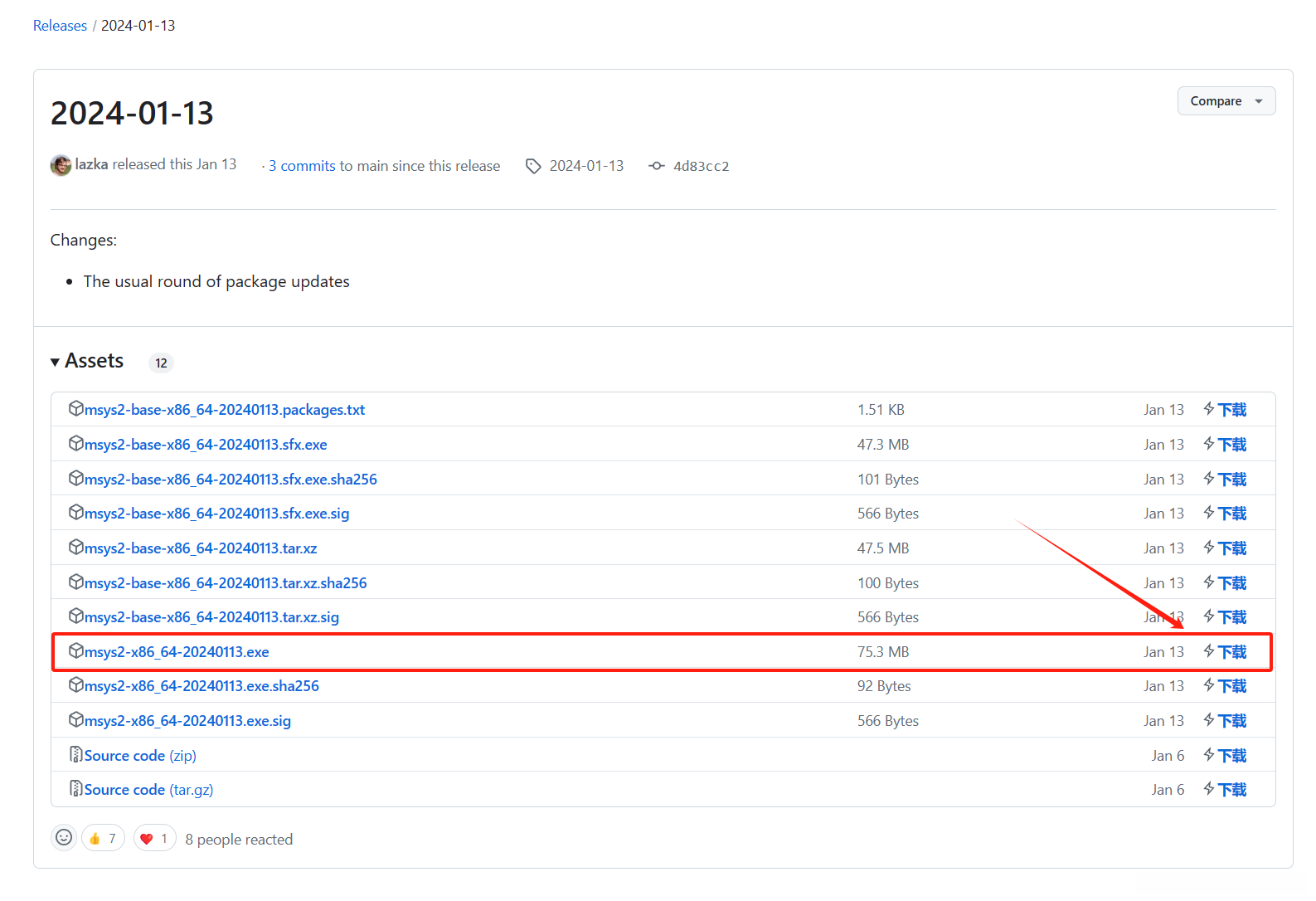Click package icon for sfx.exe.sha256 asset
Image resolution: width=1316 pixels, height=901 pixels.
click(75, 478)
